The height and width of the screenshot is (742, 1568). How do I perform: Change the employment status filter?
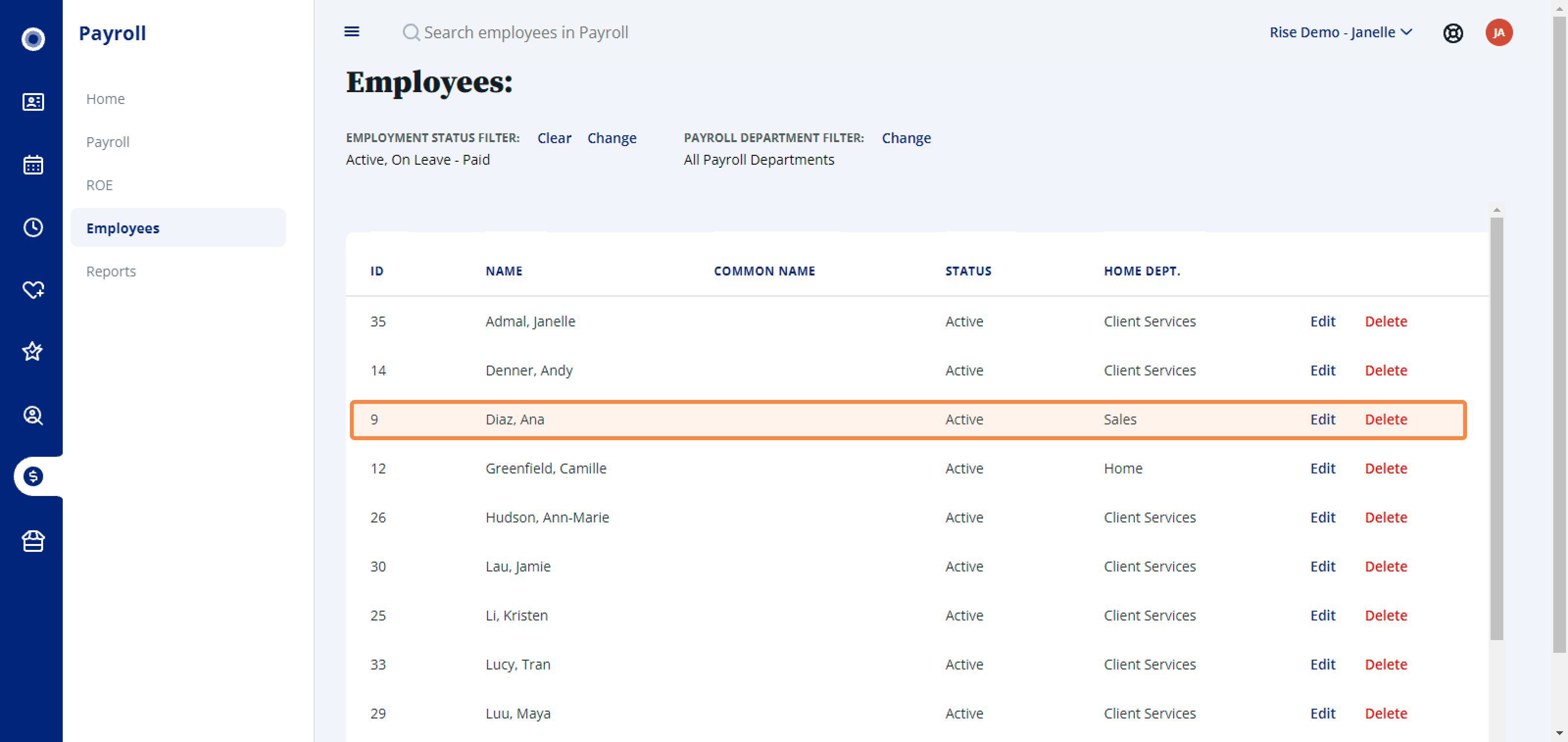coord(612,138)
